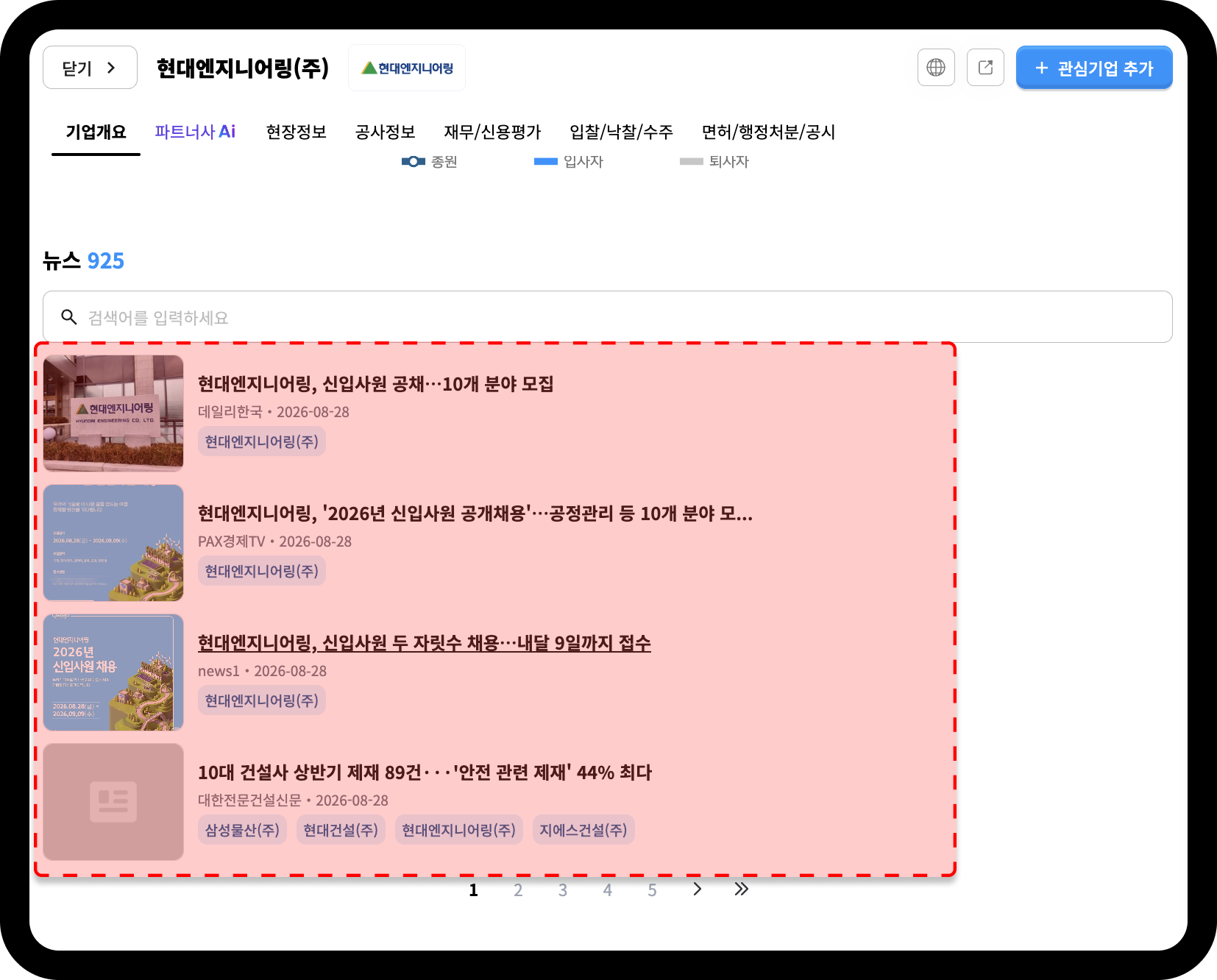
Task: Toggle the 입사자 chart legend
Action: pos(569,161)
